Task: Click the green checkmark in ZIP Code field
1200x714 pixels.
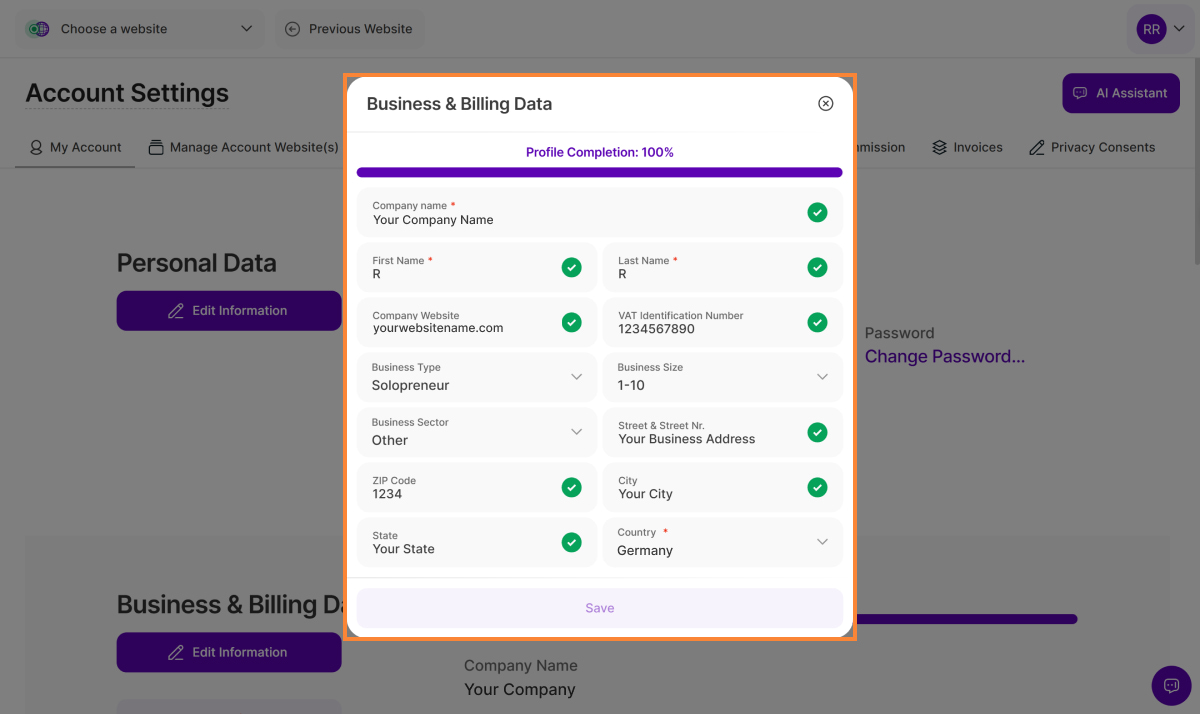Action: point(571,487)
